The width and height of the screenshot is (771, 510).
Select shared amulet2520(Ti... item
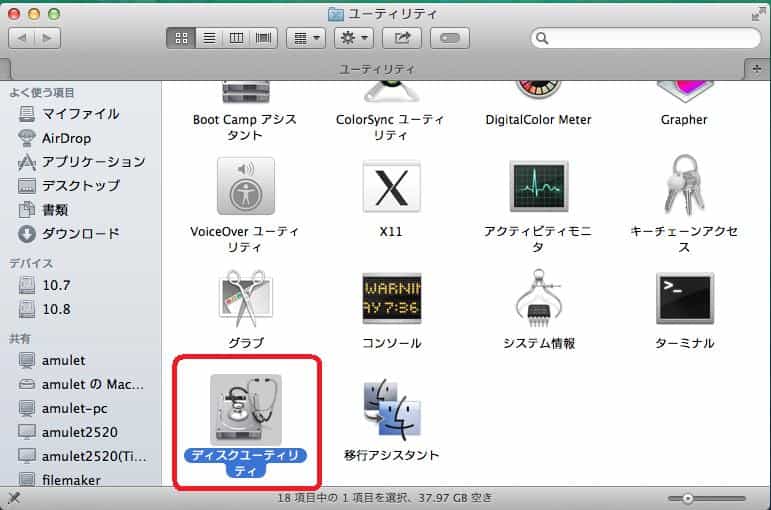[82, 456]
